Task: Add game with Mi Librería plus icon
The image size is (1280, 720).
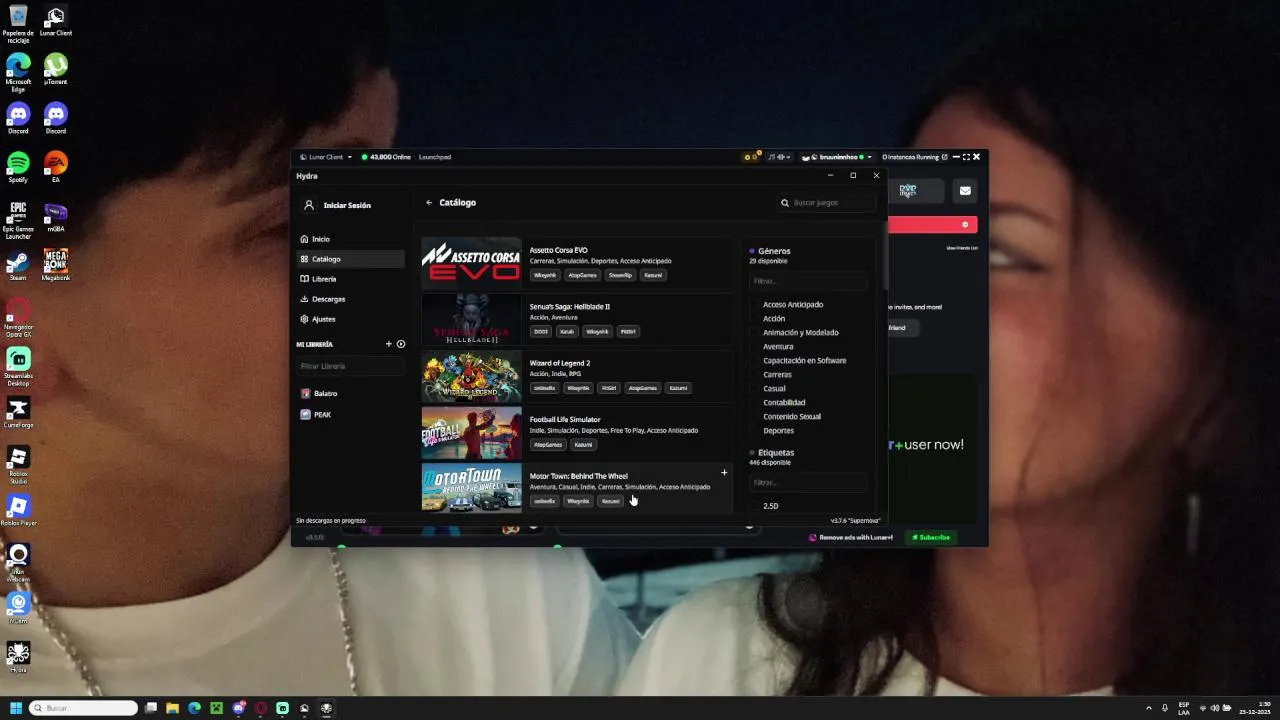Action: point(389,344)
